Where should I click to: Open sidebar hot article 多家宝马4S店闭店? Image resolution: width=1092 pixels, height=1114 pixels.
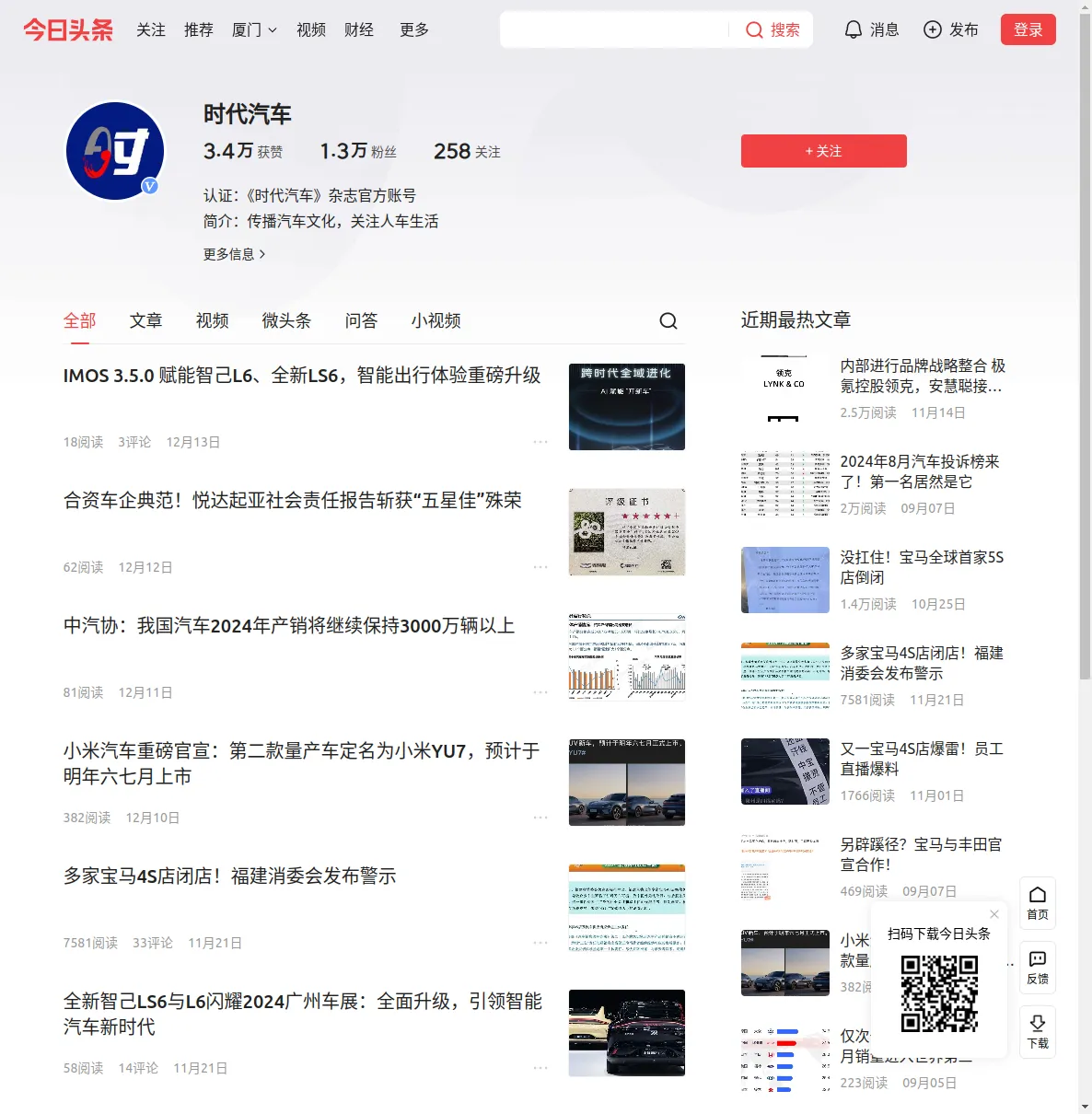click(x=922, y=663)
